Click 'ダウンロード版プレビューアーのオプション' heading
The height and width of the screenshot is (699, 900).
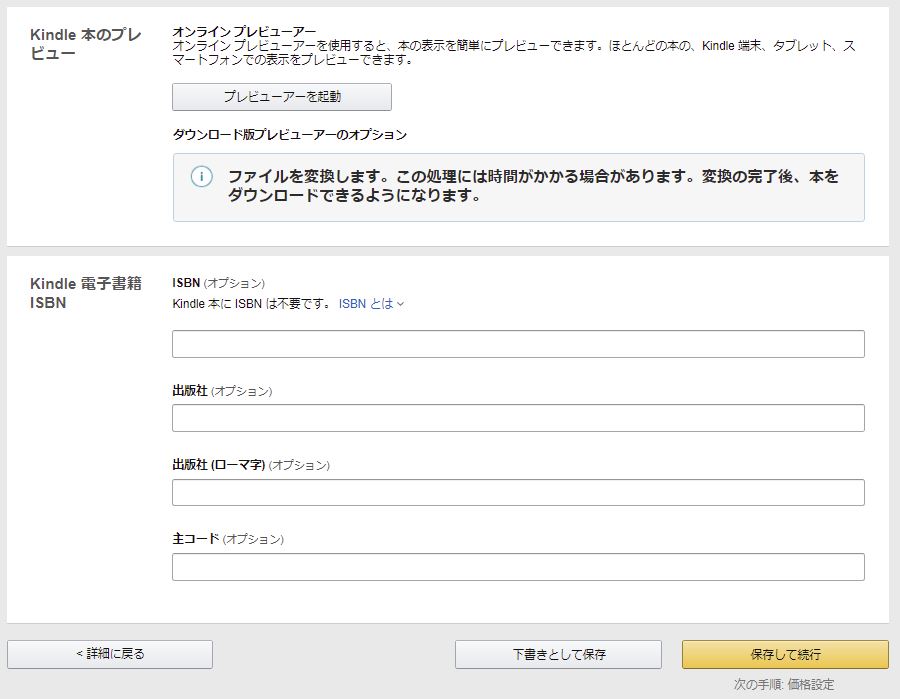[289, 134]
